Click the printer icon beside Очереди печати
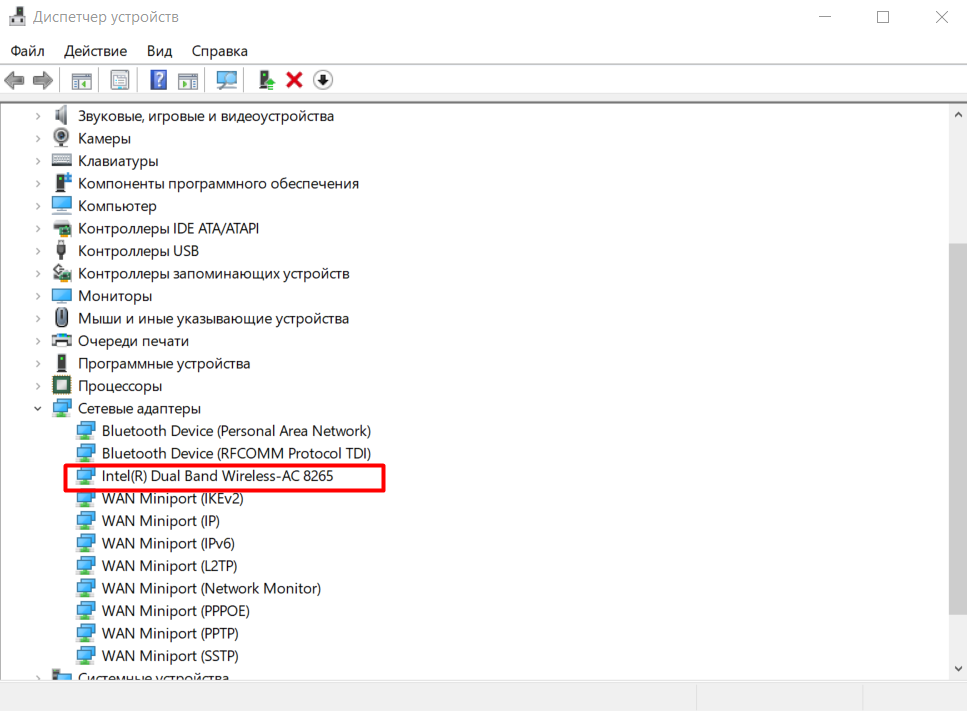This screenshot has height=711, width=967. (x=62, y=340)
